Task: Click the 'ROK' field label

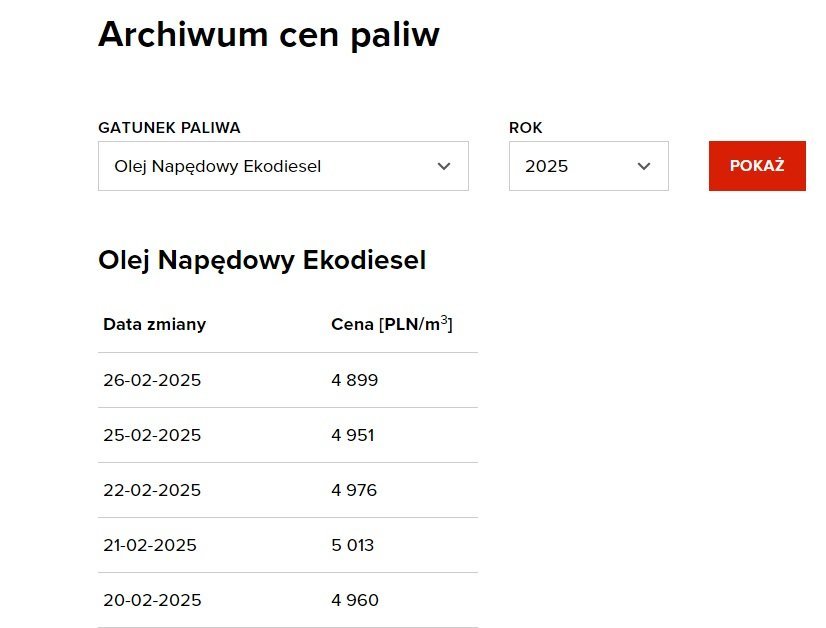Action: tap(526, 128)
